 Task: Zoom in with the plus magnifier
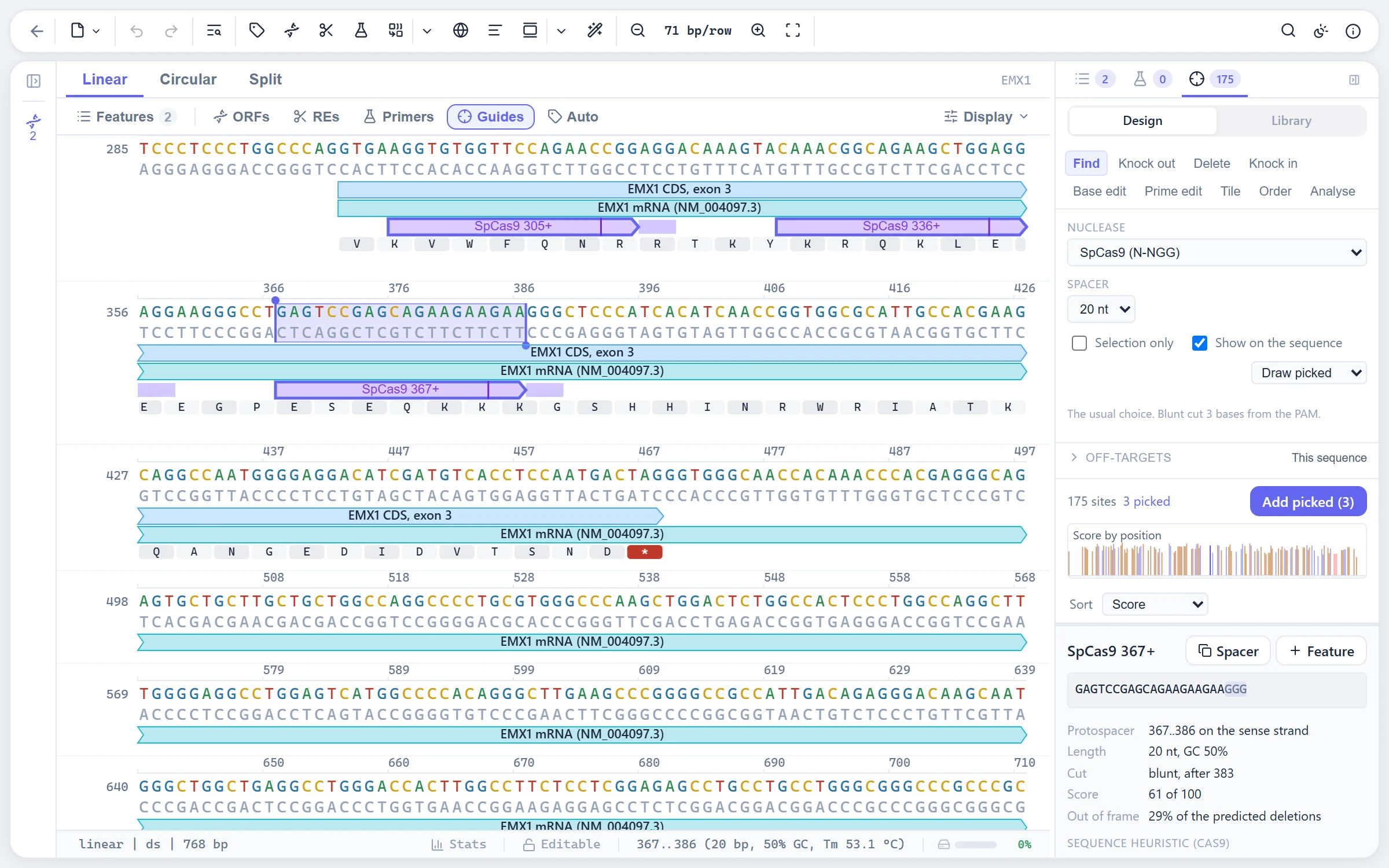click(x=758, y=31)
